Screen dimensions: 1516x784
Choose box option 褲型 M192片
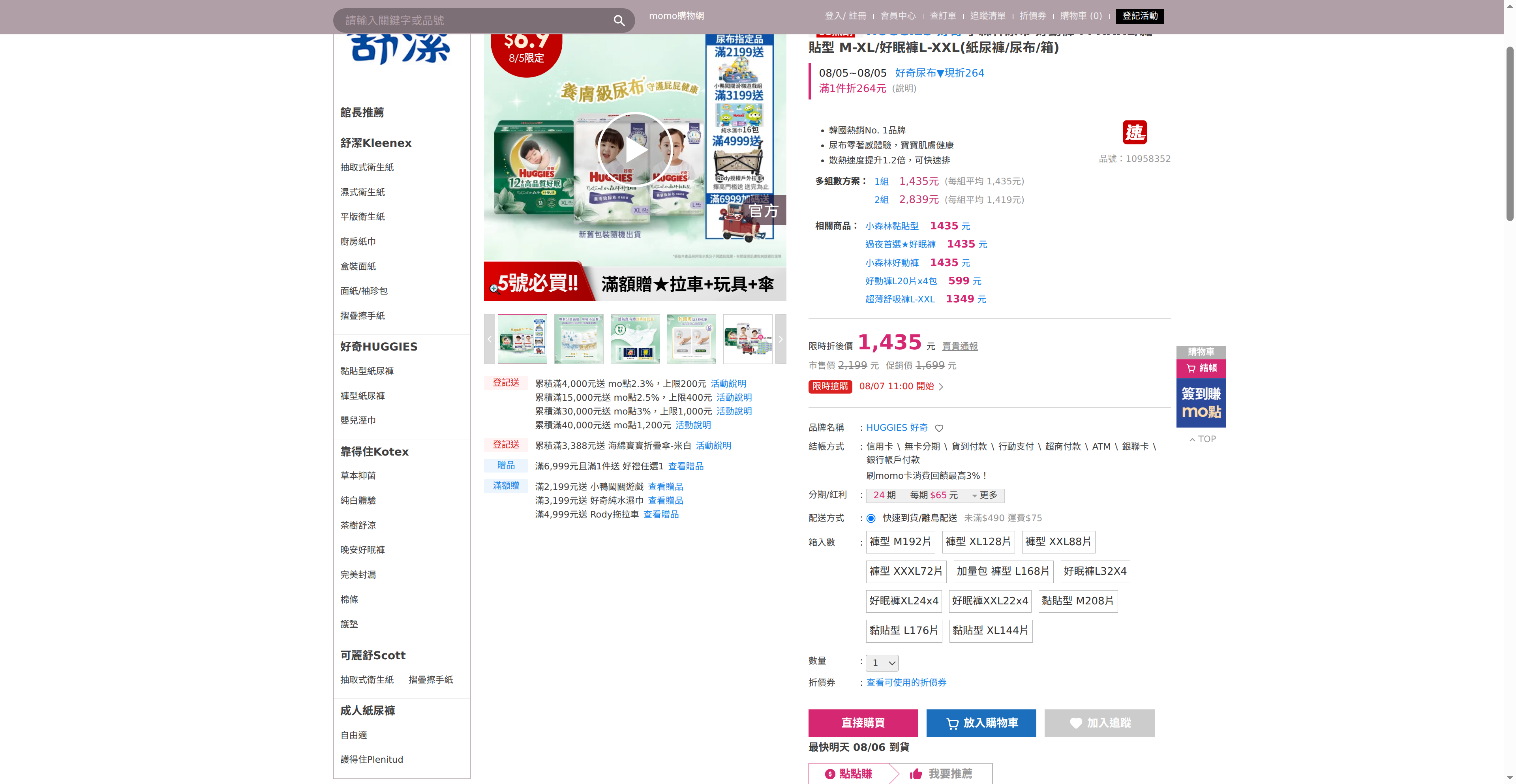(901, 542)
